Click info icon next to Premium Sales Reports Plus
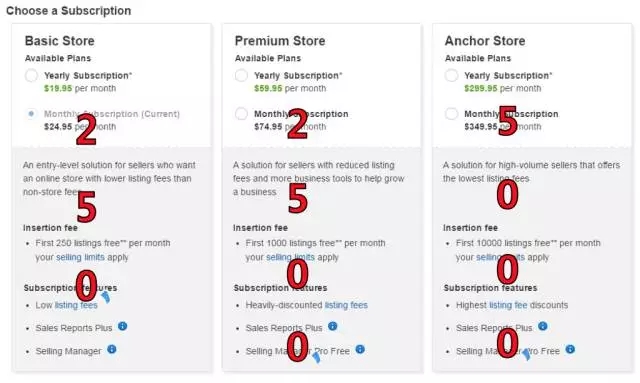This screenshot has height=383, width=640. 333,326
